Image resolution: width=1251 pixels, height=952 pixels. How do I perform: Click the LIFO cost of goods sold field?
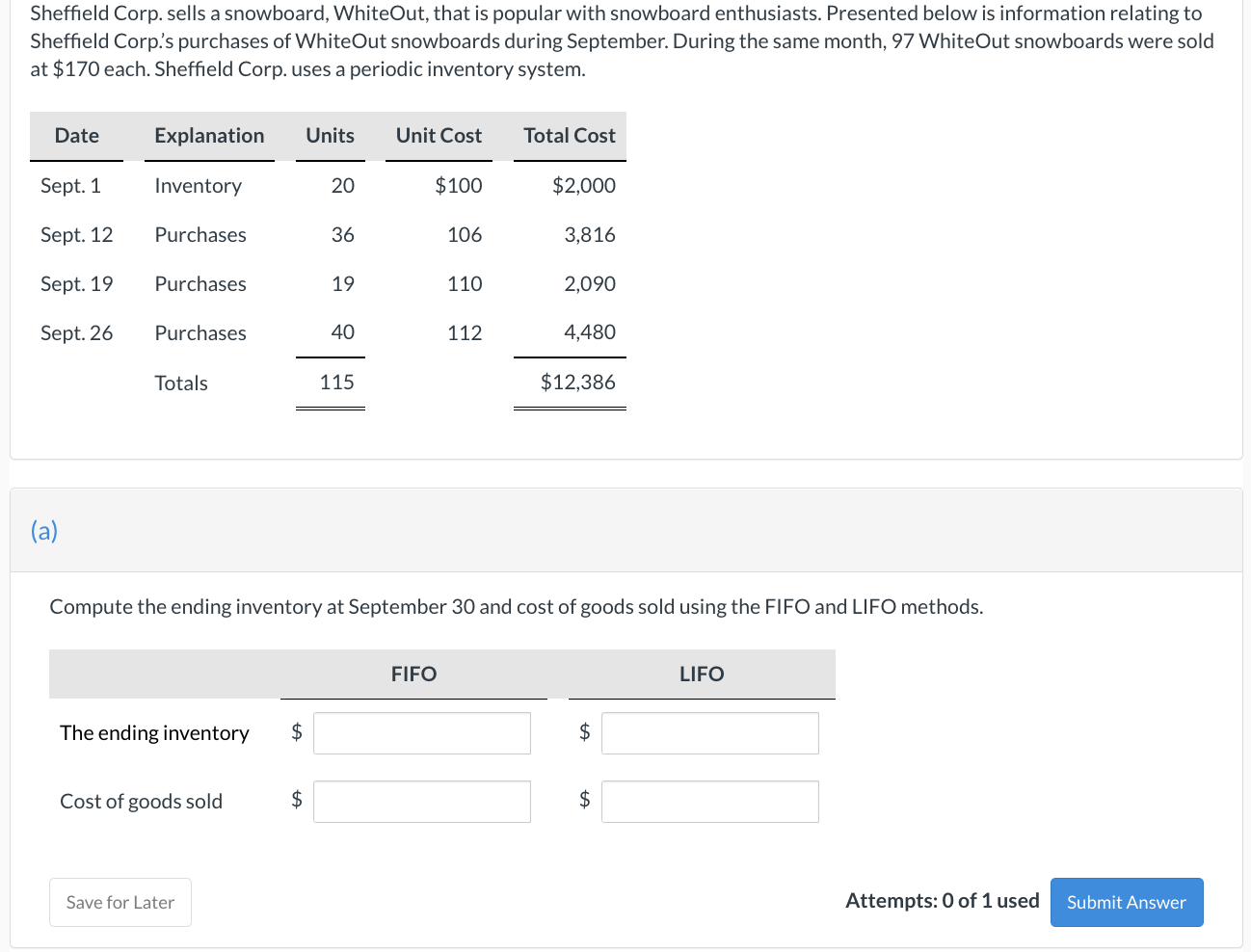click(x=710, y=802)
